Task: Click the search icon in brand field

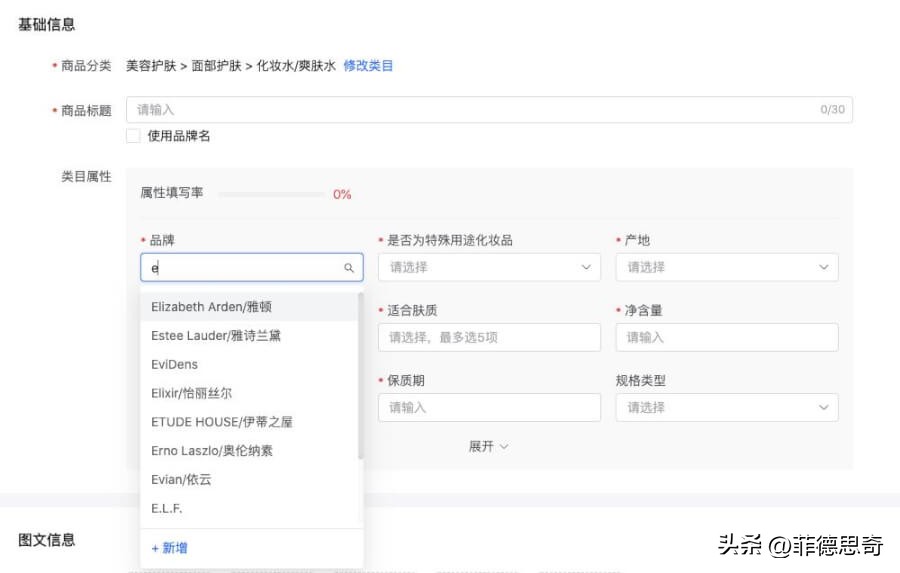Action: pyautogui.click(x=348, y=268)
